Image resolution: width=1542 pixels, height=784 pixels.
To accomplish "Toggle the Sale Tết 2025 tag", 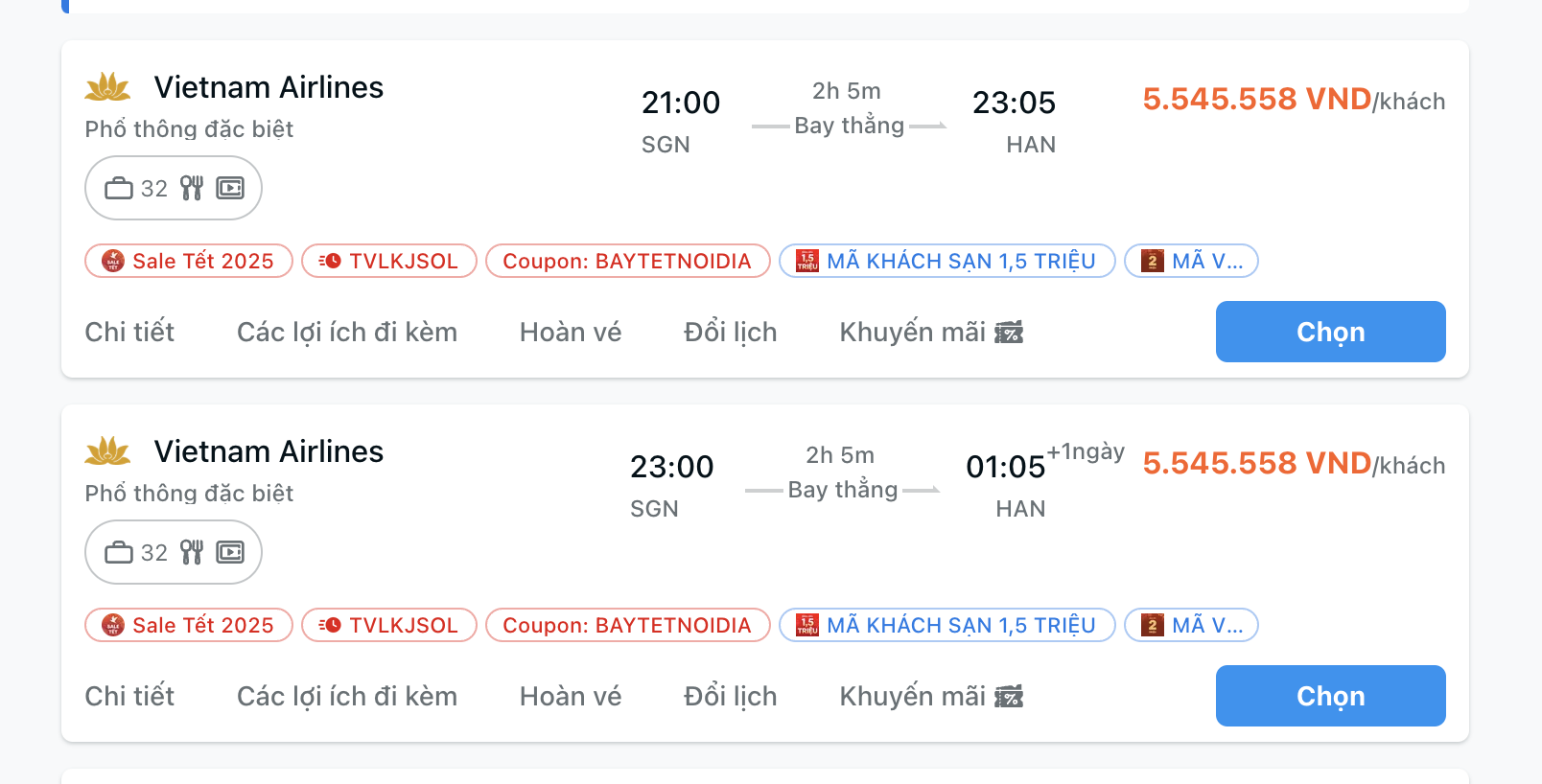I will pos(188,261).
